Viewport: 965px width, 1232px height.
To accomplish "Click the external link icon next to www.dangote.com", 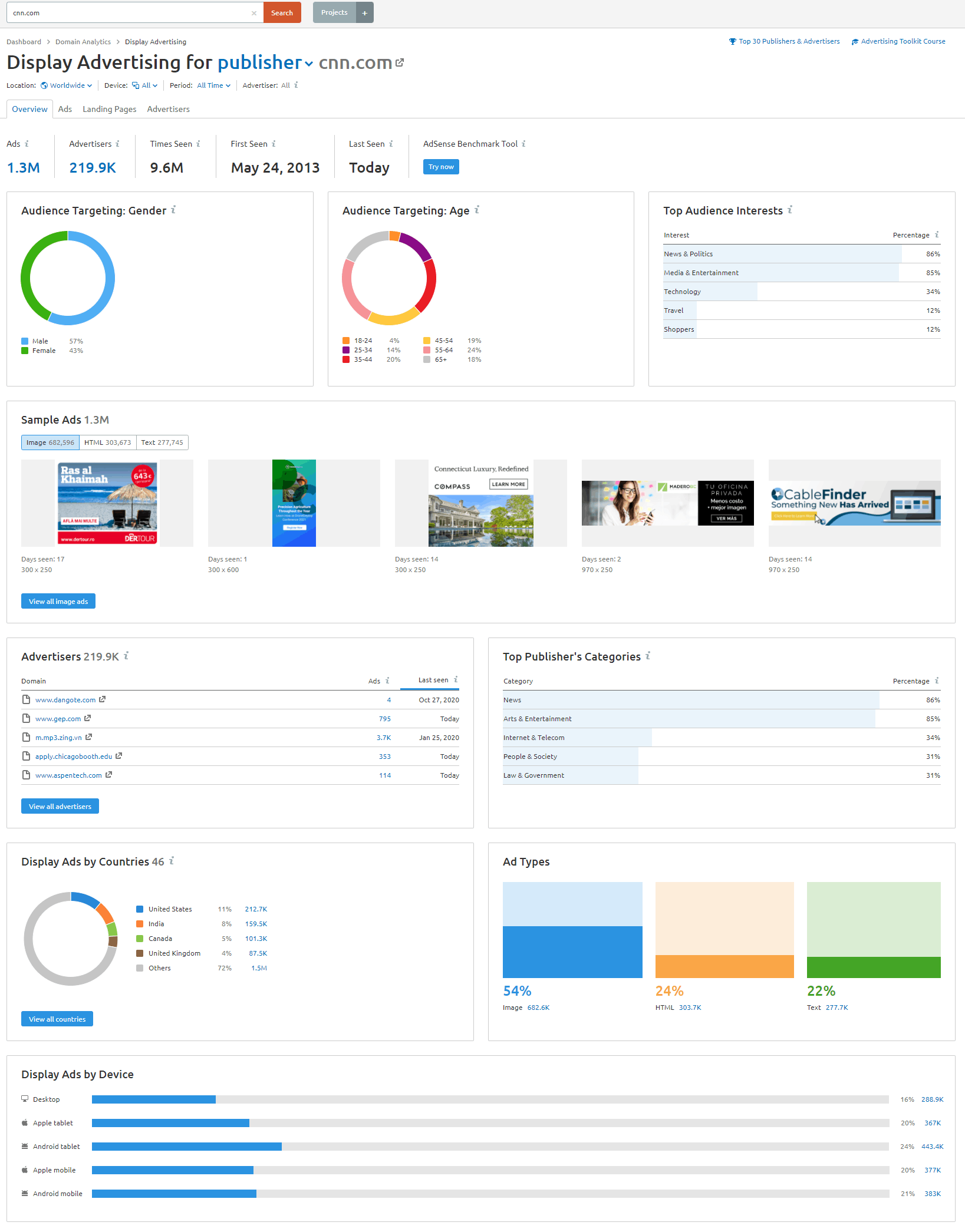I will pyautogui.click(x=103, y=699).
